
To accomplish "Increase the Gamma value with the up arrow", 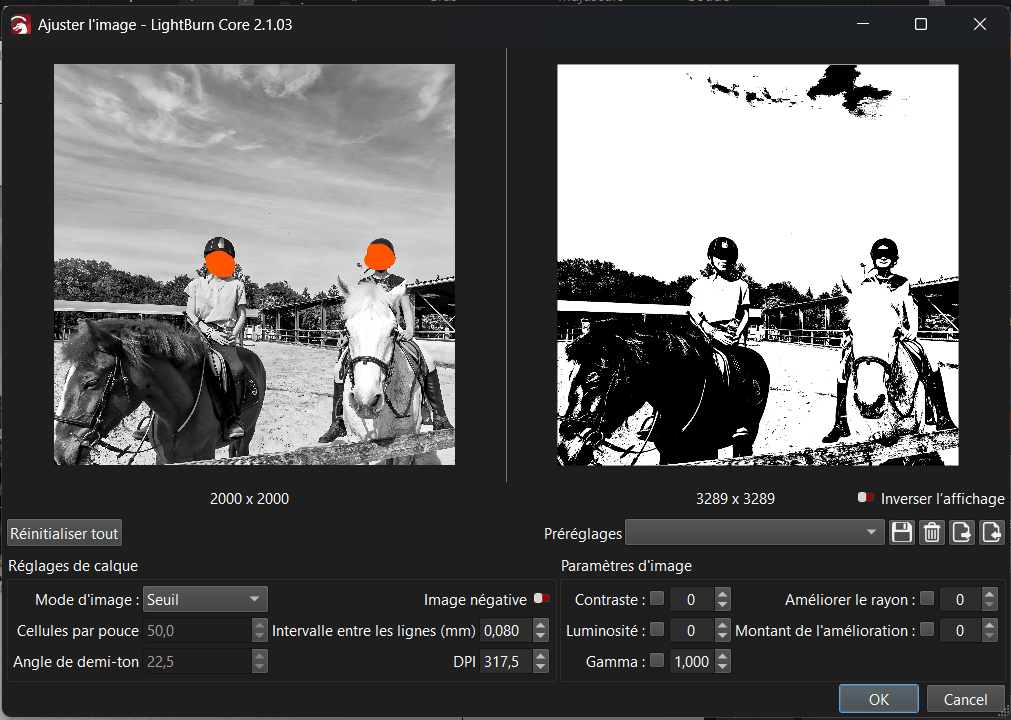I will (722, 656).
